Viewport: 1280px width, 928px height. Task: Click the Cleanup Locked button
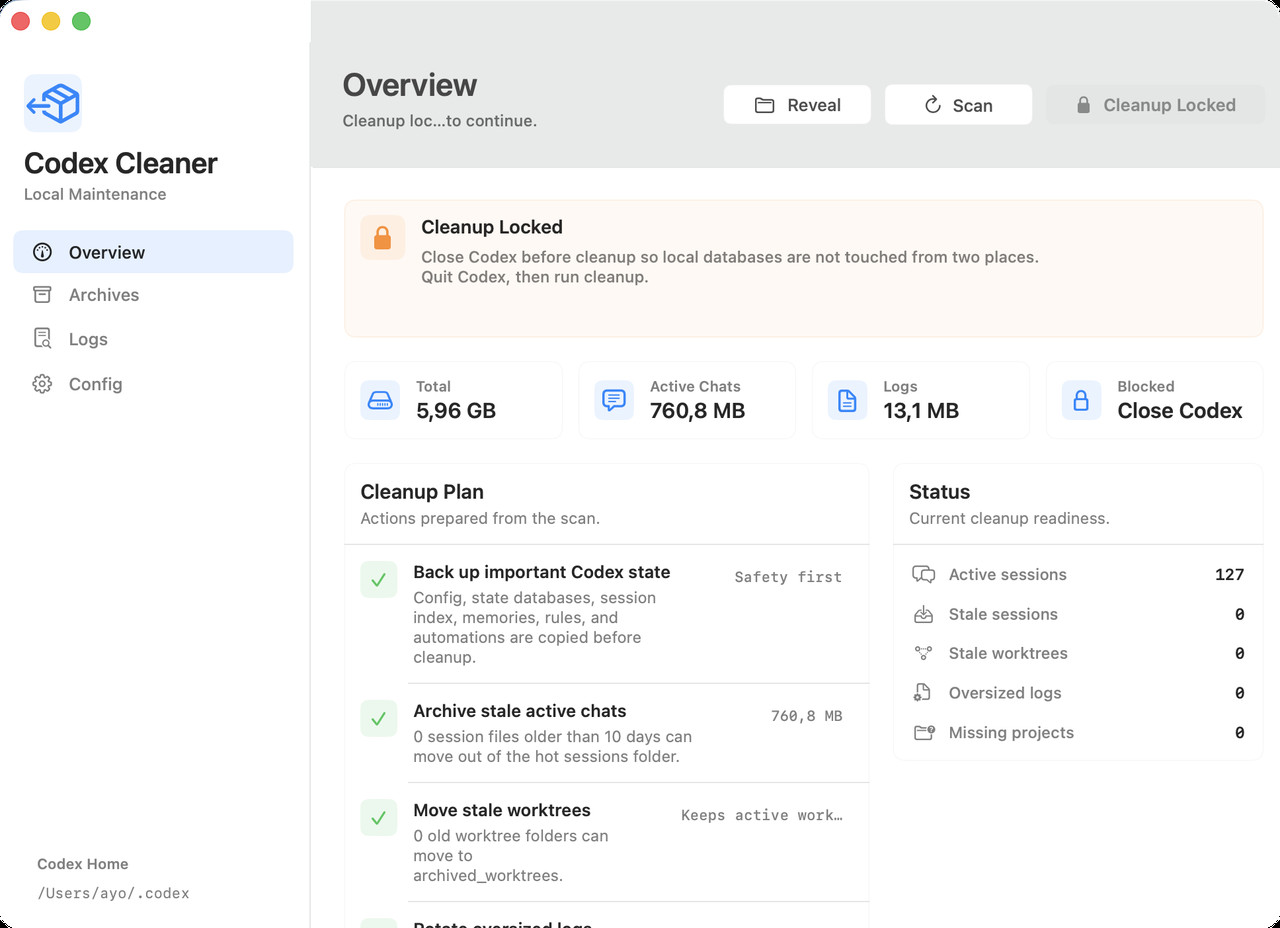(x=1155, y=105)
